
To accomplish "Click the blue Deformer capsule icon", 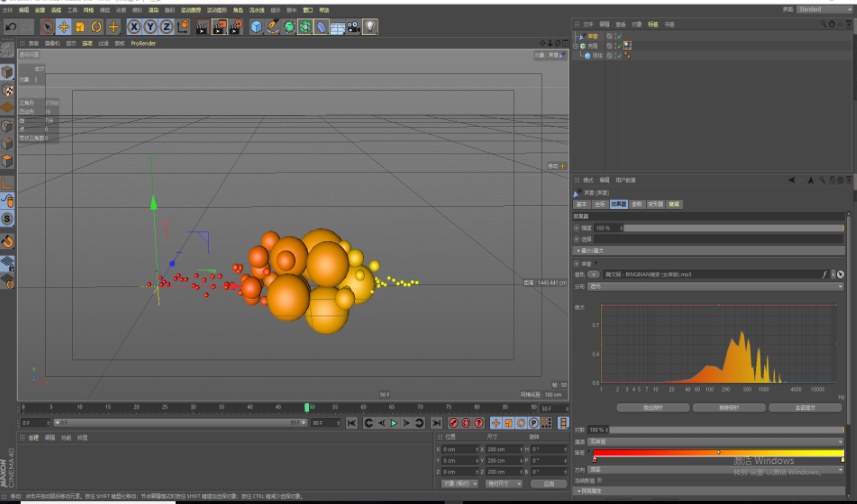I will [321, 26].
